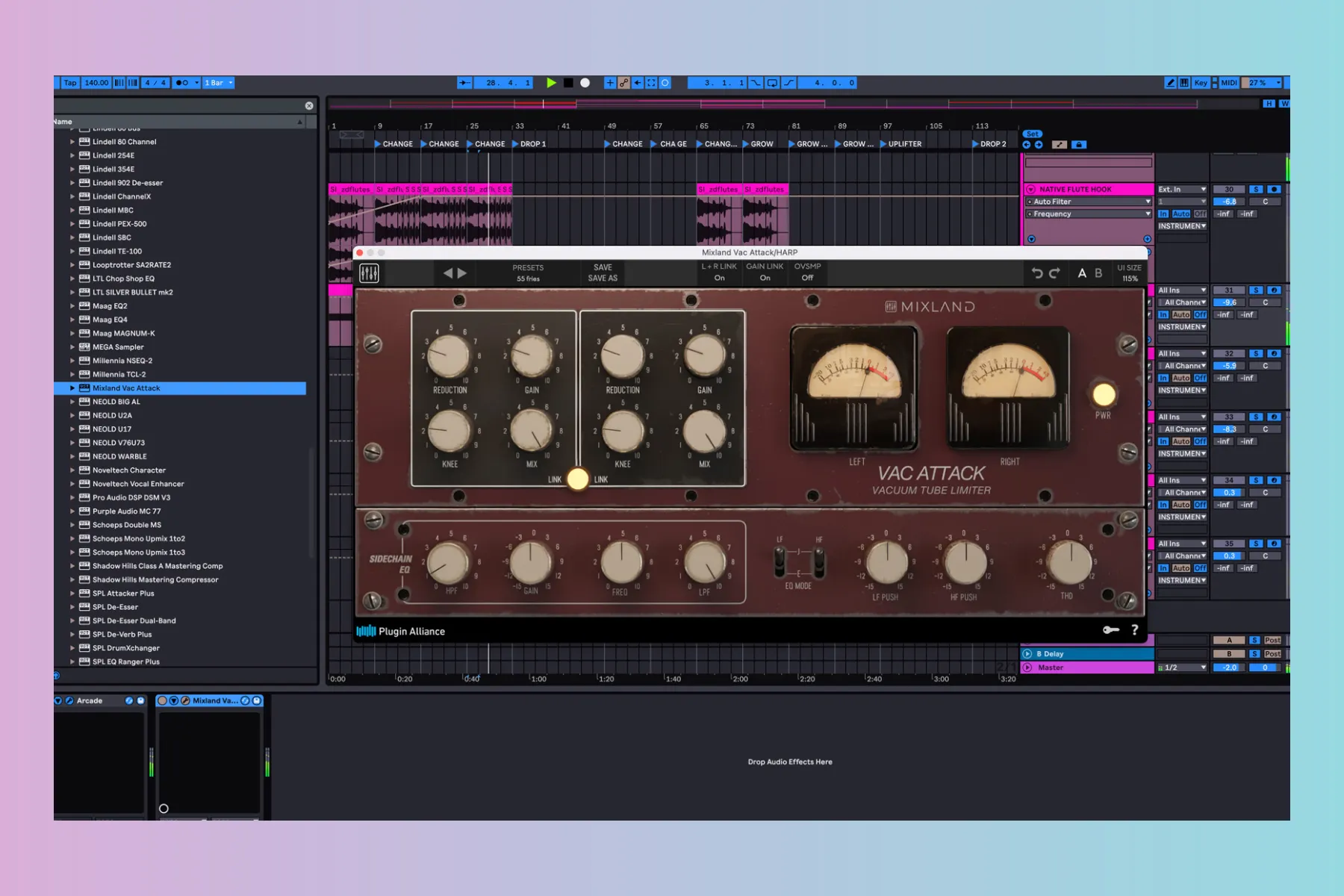Viewport: 1344px width, 896px height.
Task: Go to previous preset with left arrow
Action: (447, 273)
